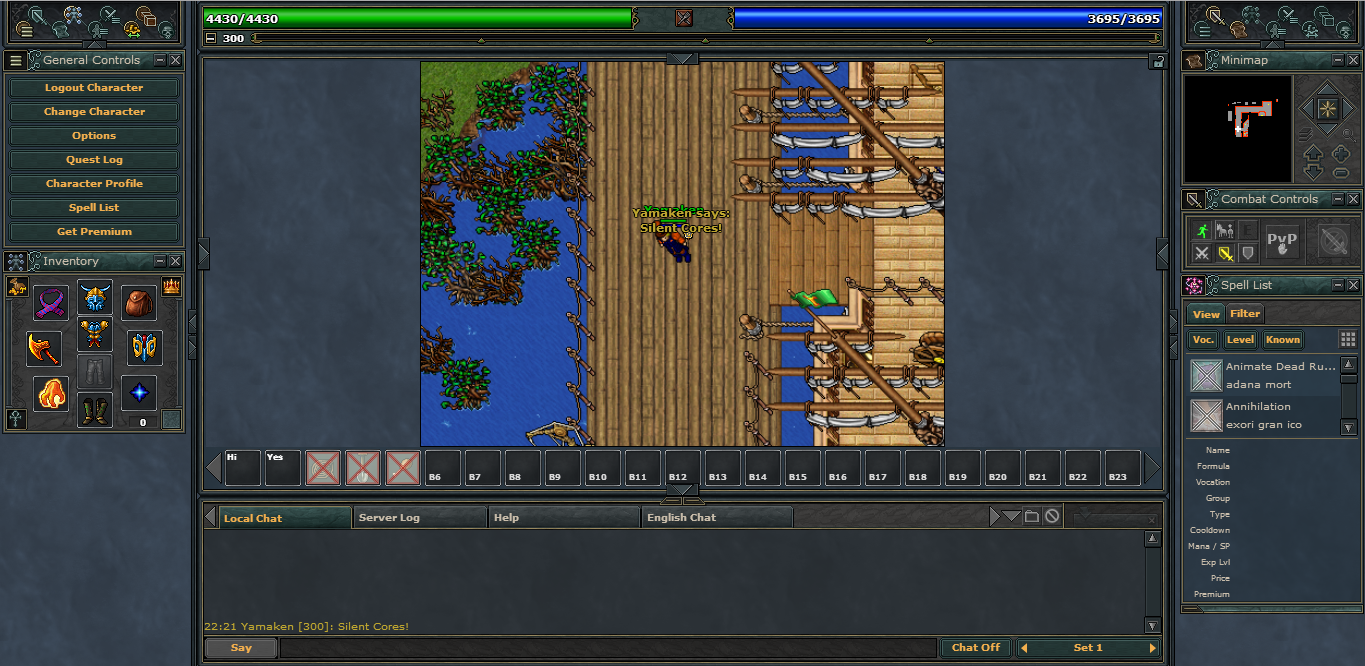Select the flame ring slot item
The width and height of the screenshot is (1365, 666).
(x=50, y=394)
